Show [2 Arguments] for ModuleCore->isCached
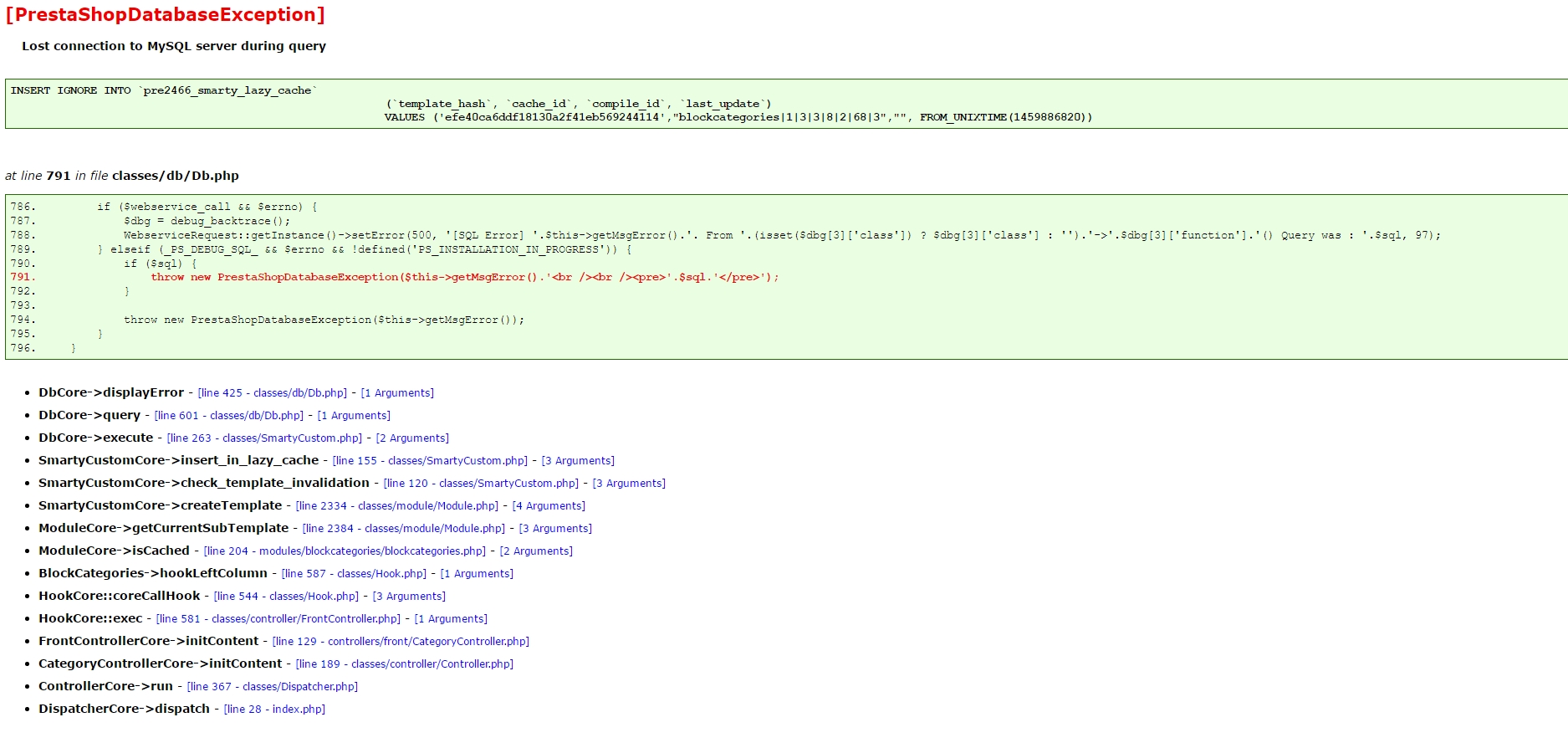 click(536, 551)
